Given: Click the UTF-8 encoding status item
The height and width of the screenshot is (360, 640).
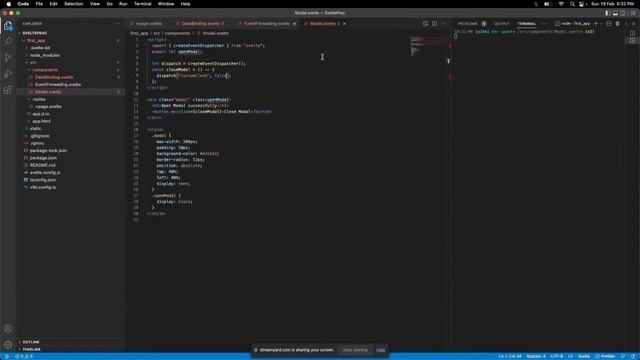Looking at the screenshot, I should [x=557, y=356].
